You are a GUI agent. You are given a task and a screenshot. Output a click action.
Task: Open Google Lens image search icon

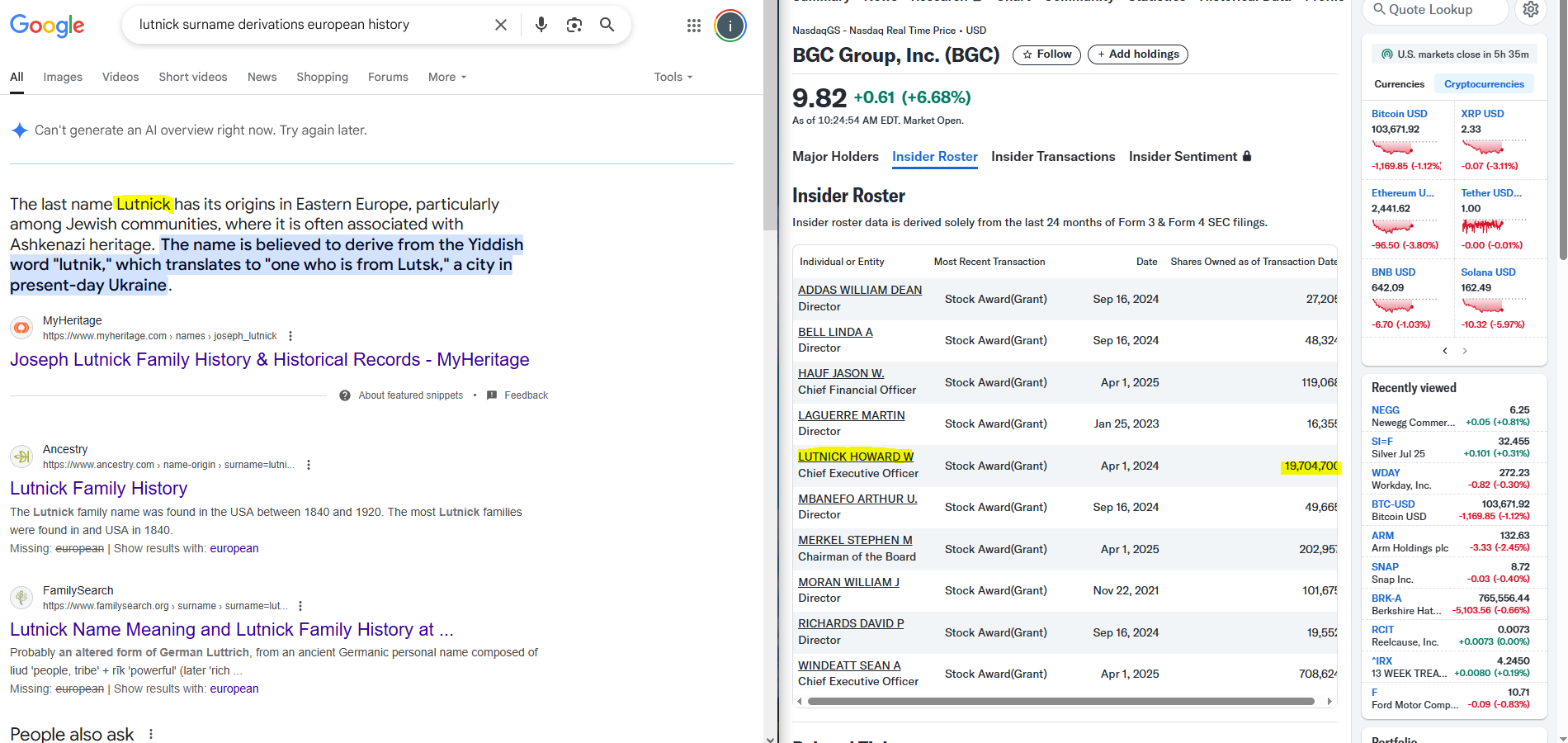pos(574,25)
